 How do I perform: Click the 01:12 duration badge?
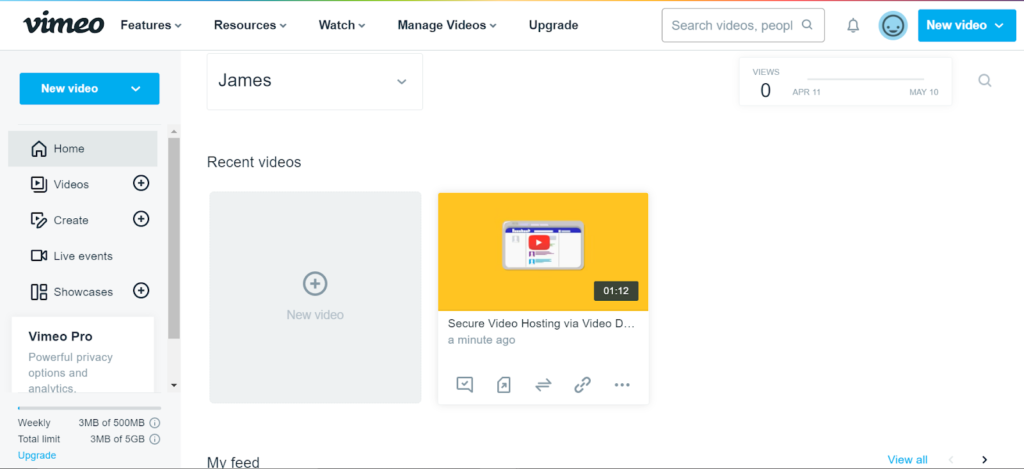click(x=616, y=291)
